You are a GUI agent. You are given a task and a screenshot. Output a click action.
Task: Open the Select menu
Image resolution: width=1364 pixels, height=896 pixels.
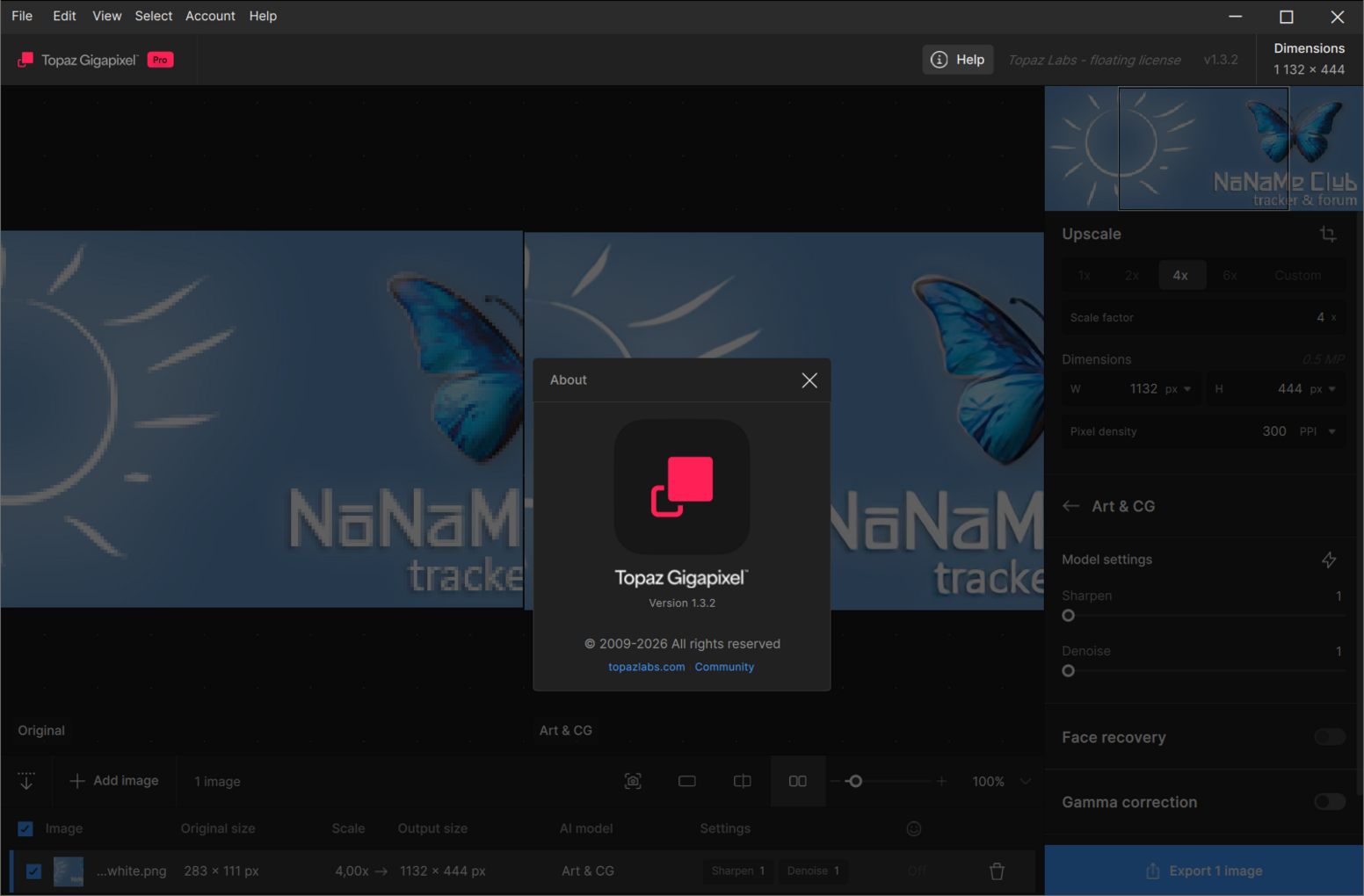click(x=154, y=16)
